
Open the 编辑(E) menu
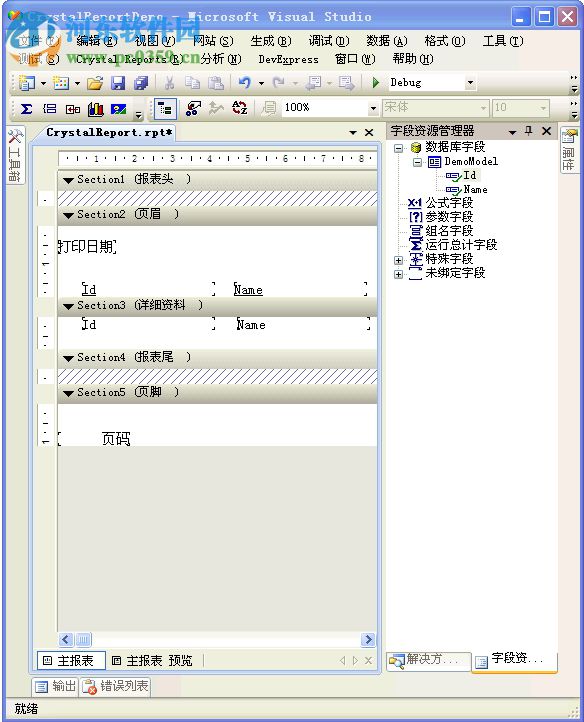pos(97,41)
